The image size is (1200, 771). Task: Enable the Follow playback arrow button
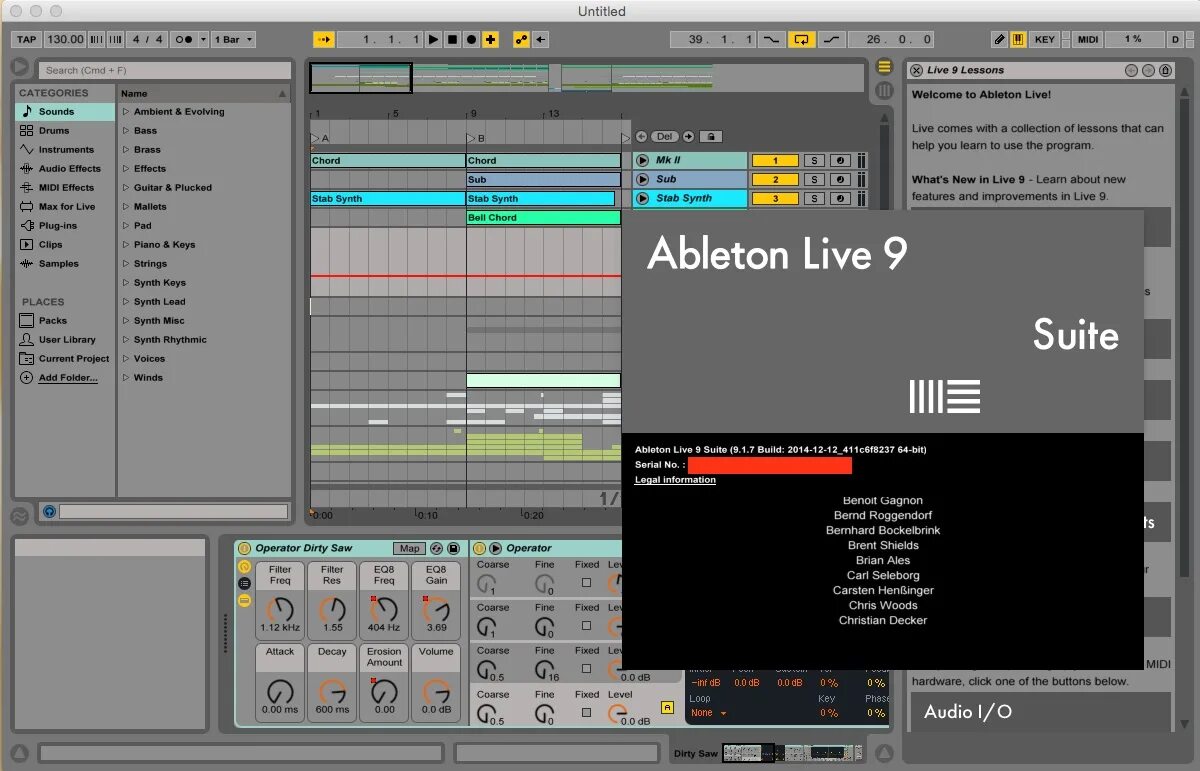coord(324,39)
